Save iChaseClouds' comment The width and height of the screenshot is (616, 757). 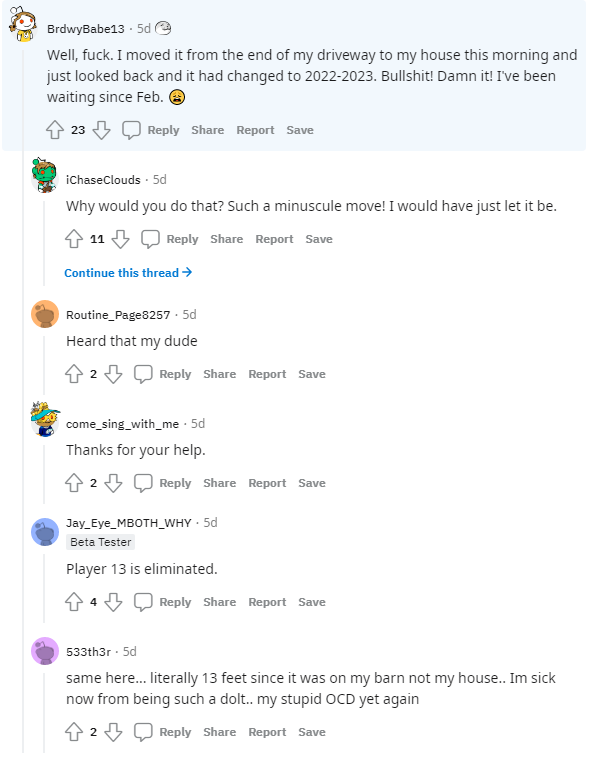tap(319, 239)
